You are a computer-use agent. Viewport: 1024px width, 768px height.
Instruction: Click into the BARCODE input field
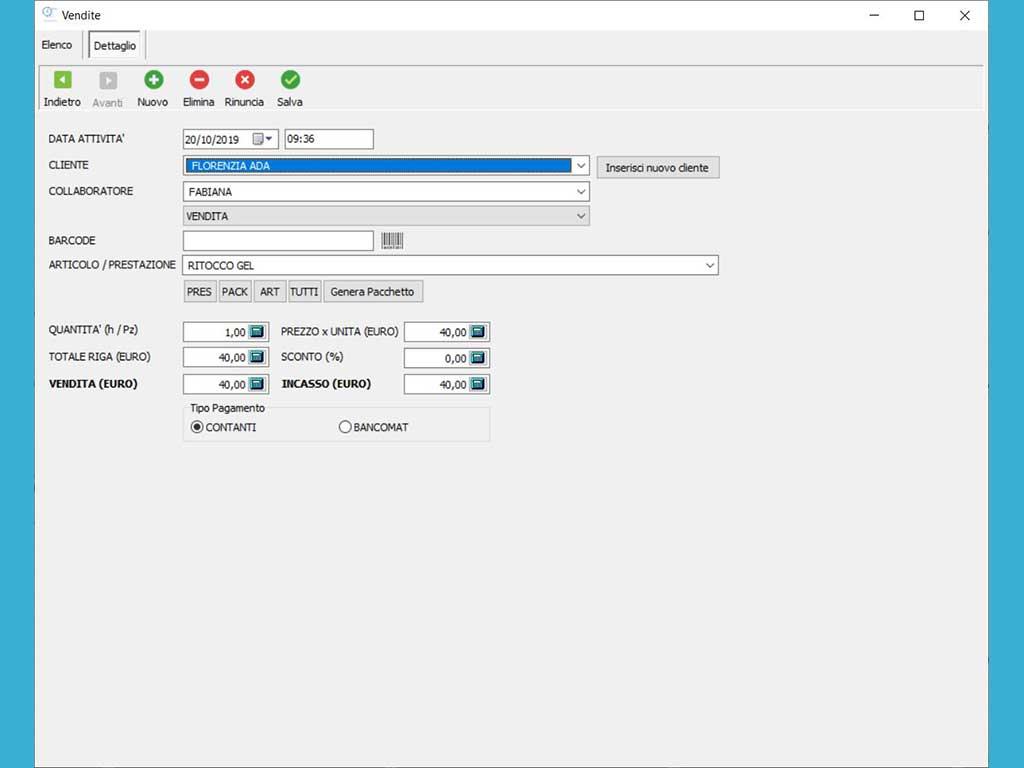point(278,241)
